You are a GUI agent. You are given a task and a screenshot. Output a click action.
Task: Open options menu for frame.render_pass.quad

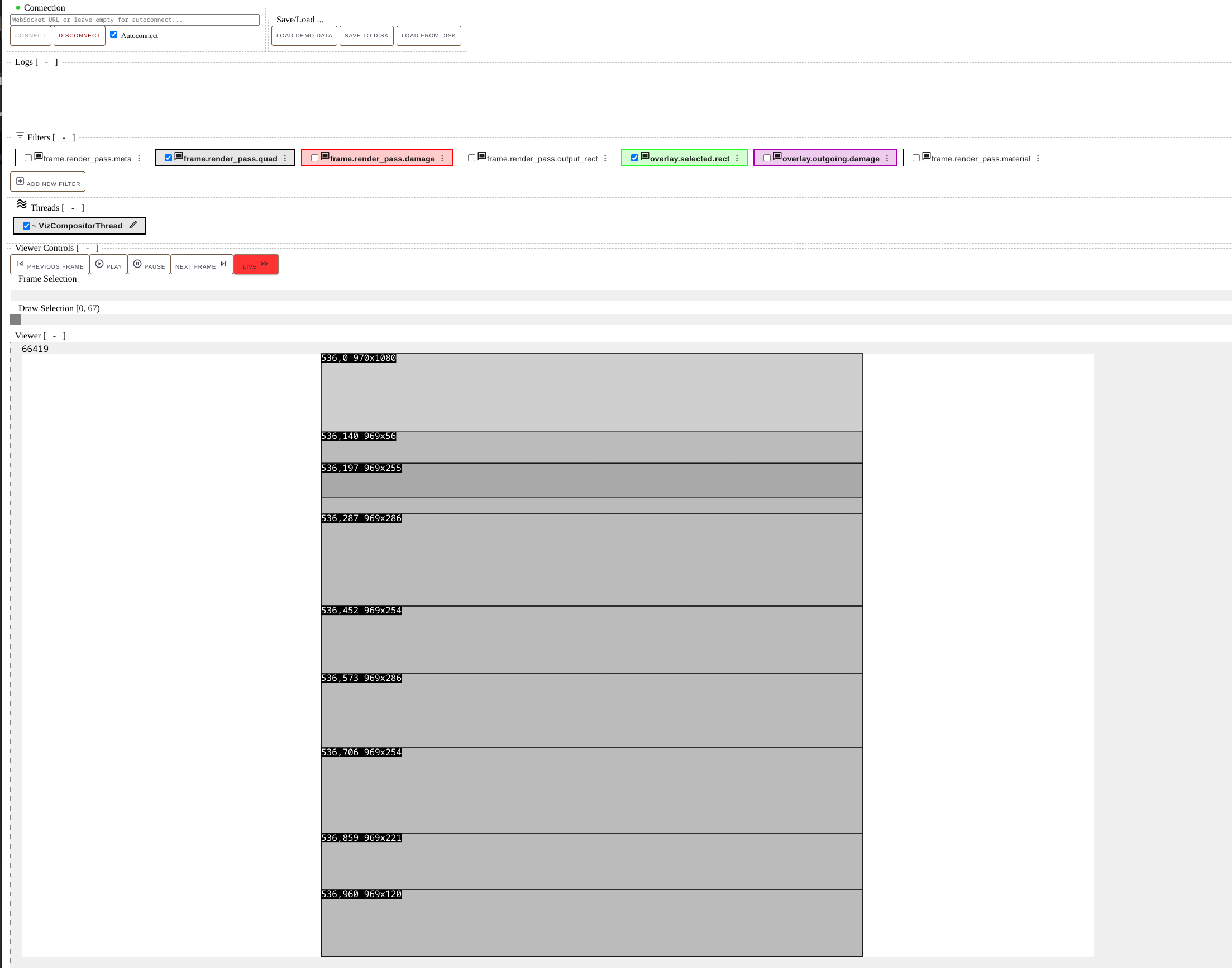285,159
